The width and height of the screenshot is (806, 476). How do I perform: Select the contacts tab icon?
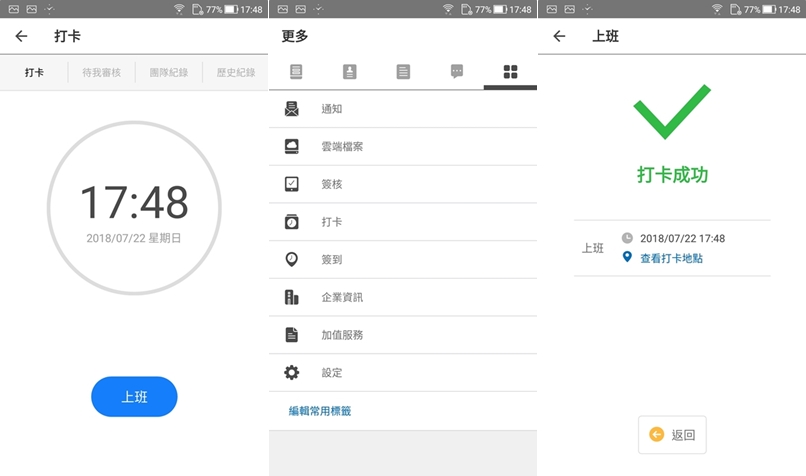[350, 72]
